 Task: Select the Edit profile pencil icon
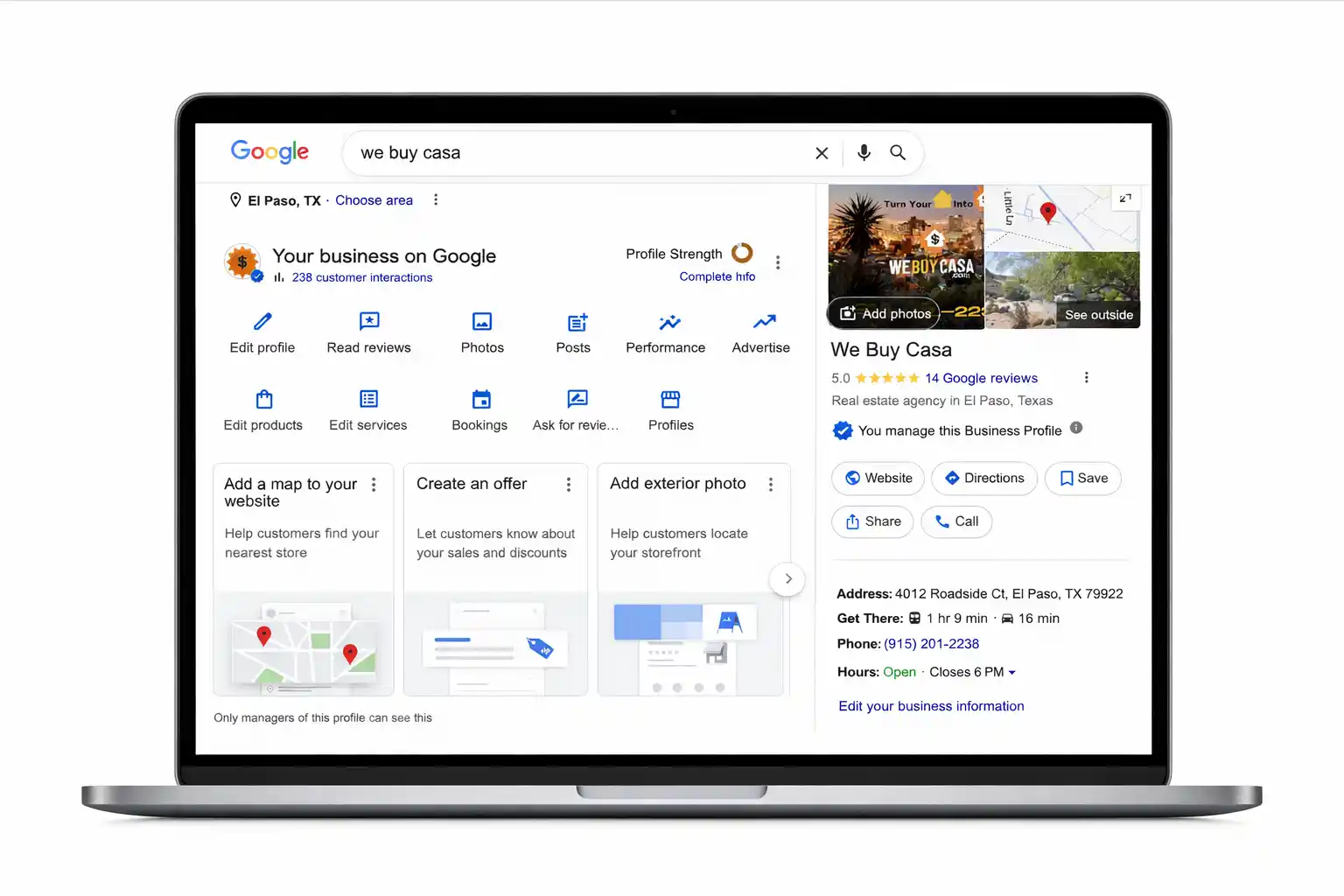click(x=262, y=322)
